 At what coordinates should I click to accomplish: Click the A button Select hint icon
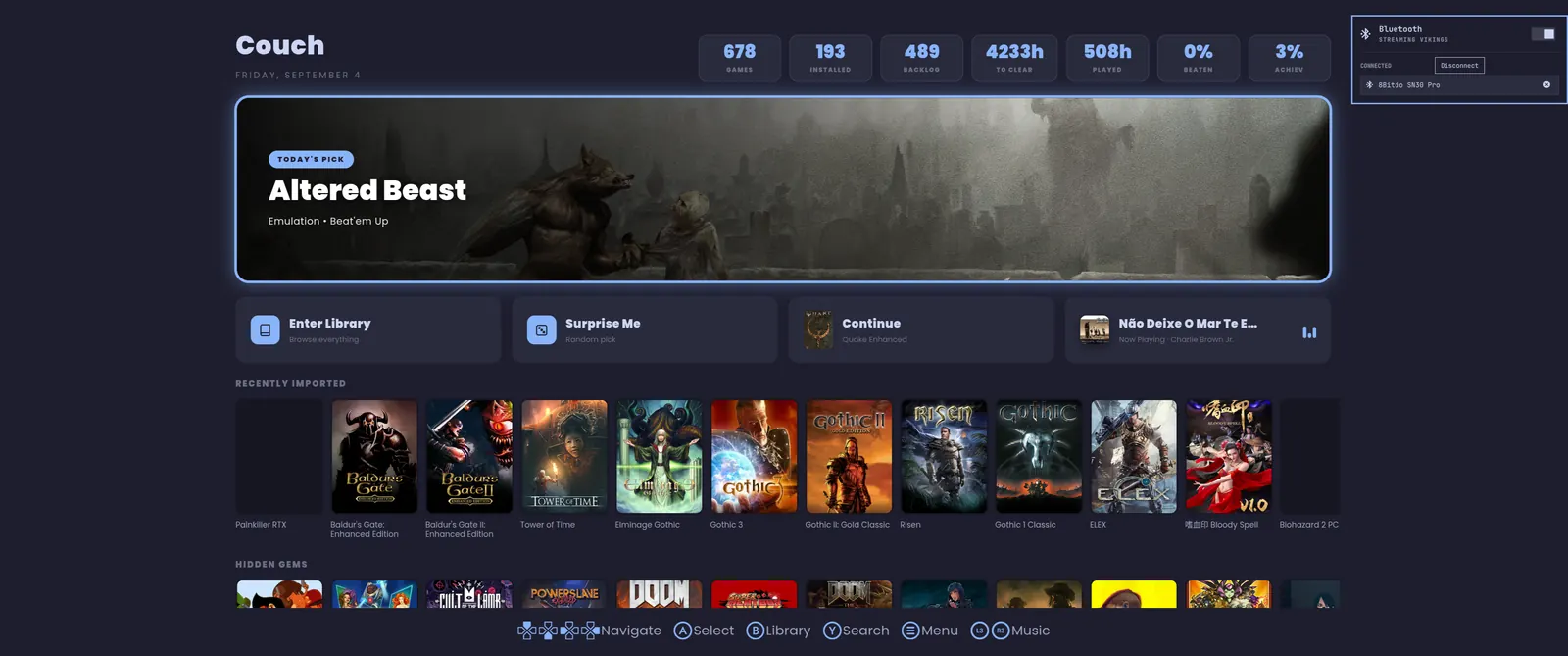683,631
